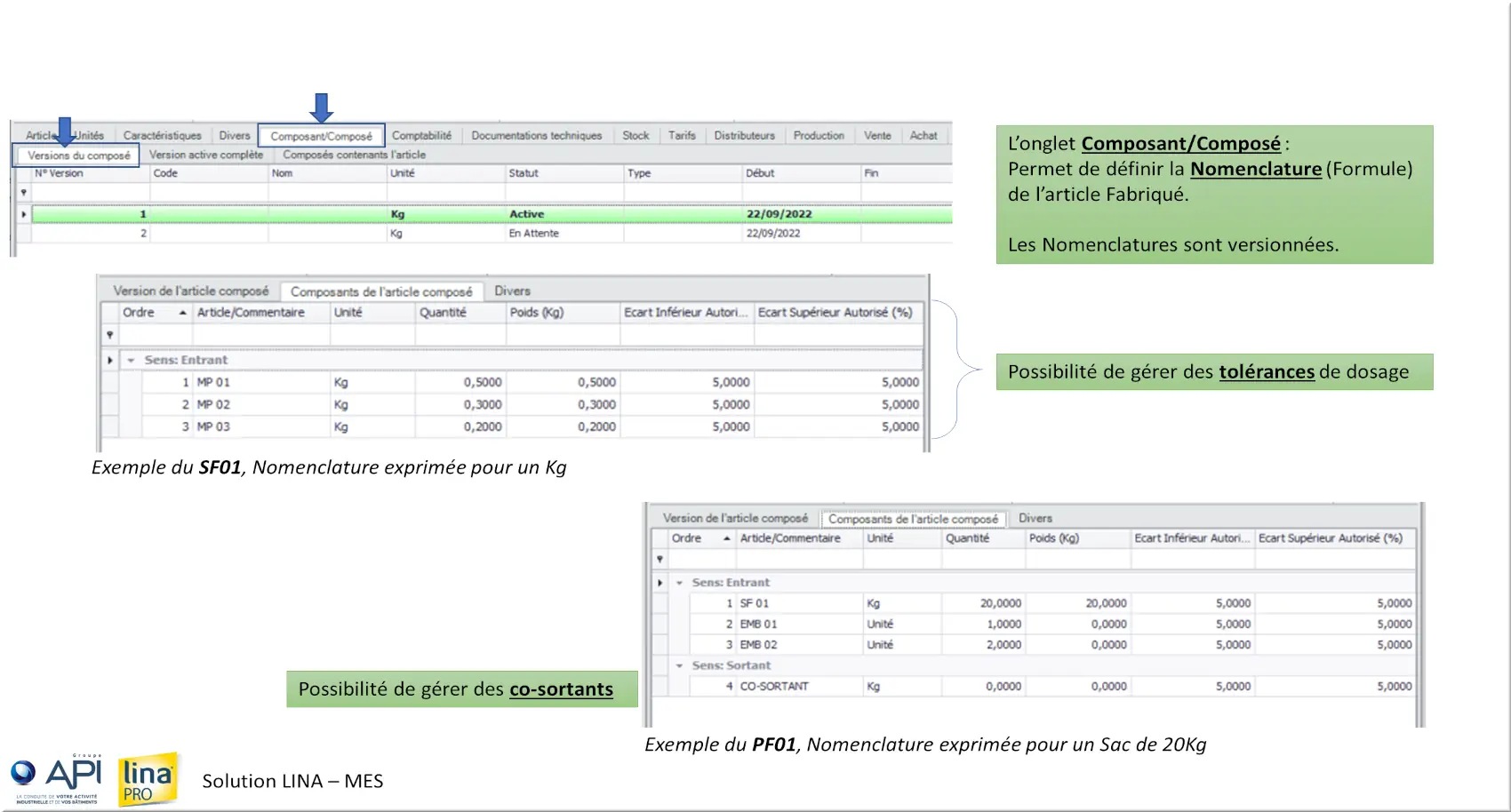Screen dimensions: 1511x812
Task: Open the Vente tab
Action: (x=877, y=136)
